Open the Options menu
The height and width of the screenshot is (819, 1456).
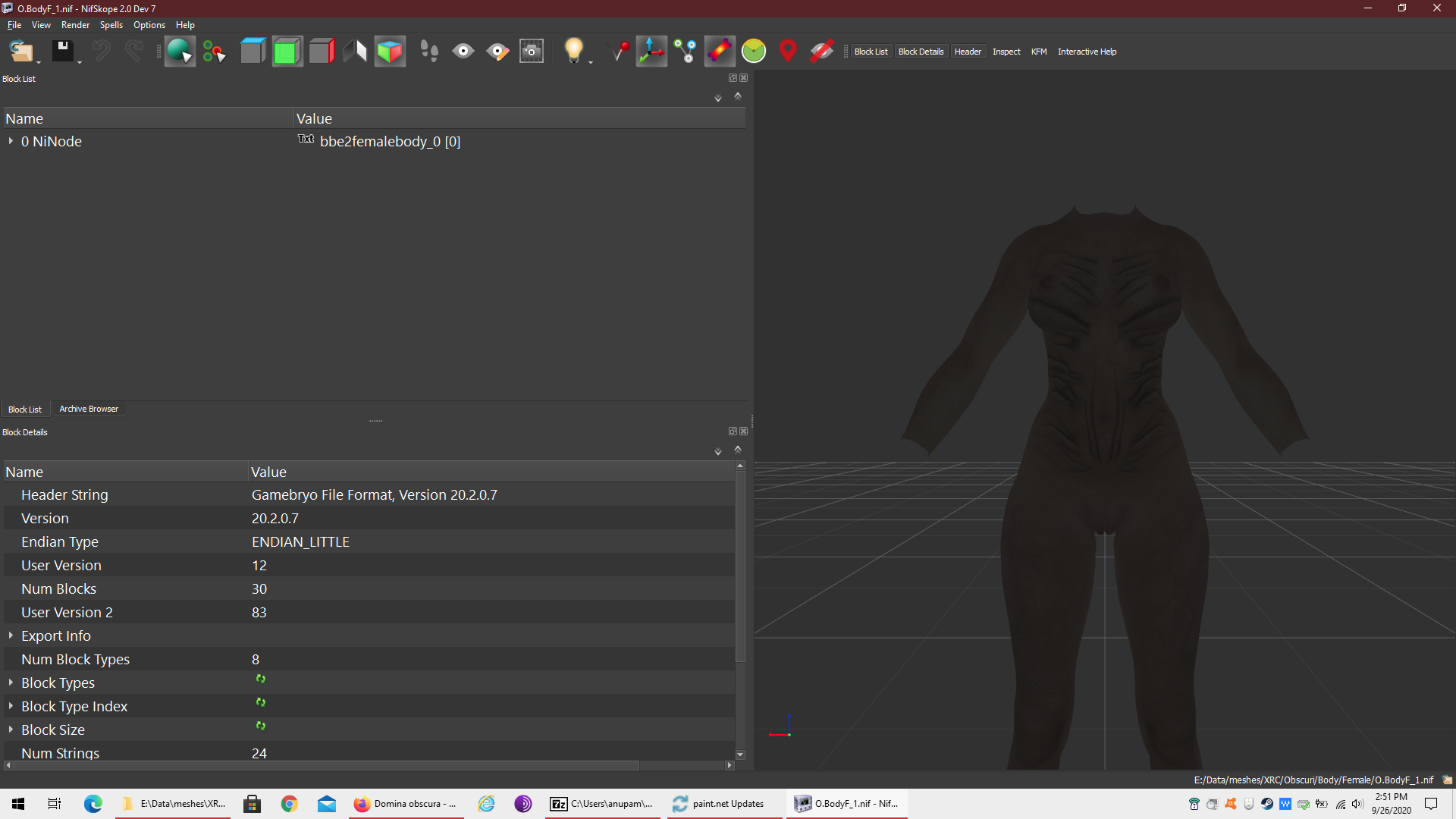149,25
